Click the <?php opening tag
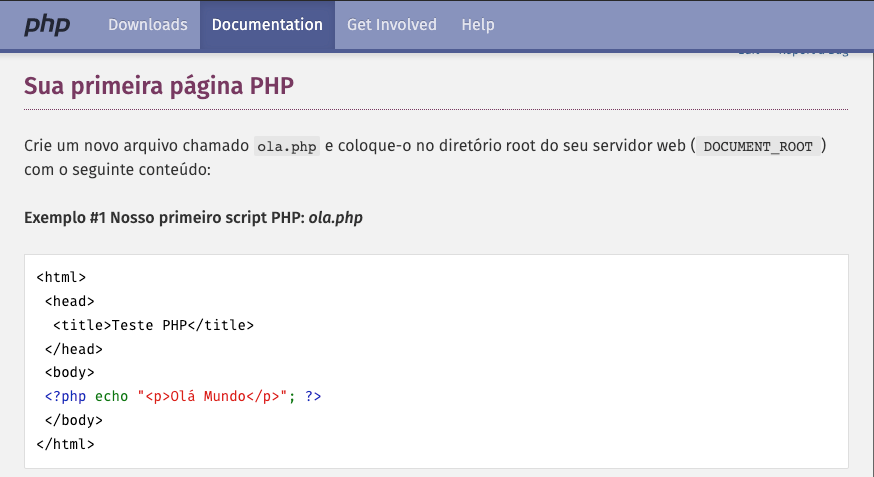The image size is (874, 477). point(65,396)
